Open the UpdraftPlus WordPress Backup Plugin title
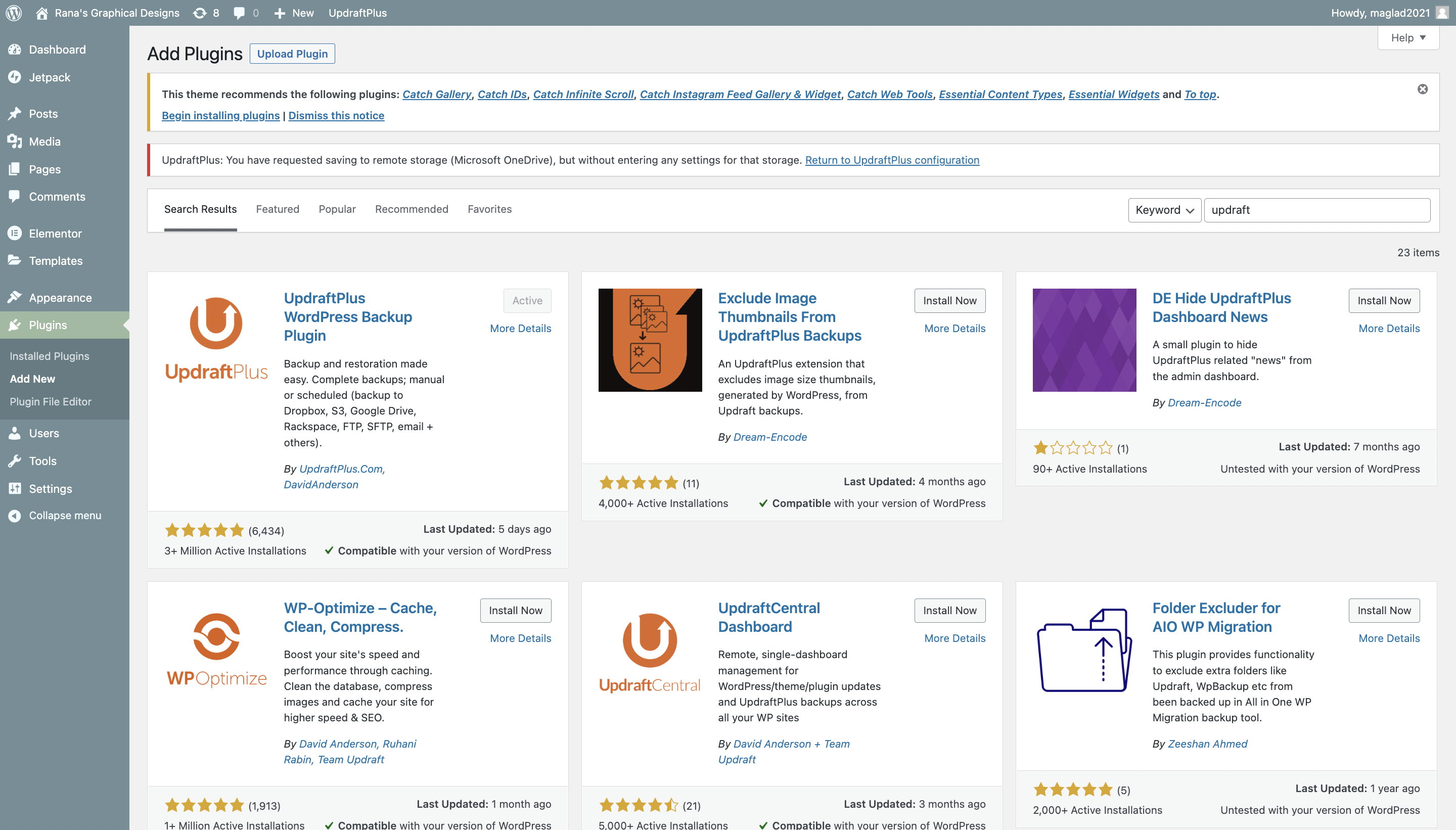The image size is (1456, 830). tap(348, 317)
